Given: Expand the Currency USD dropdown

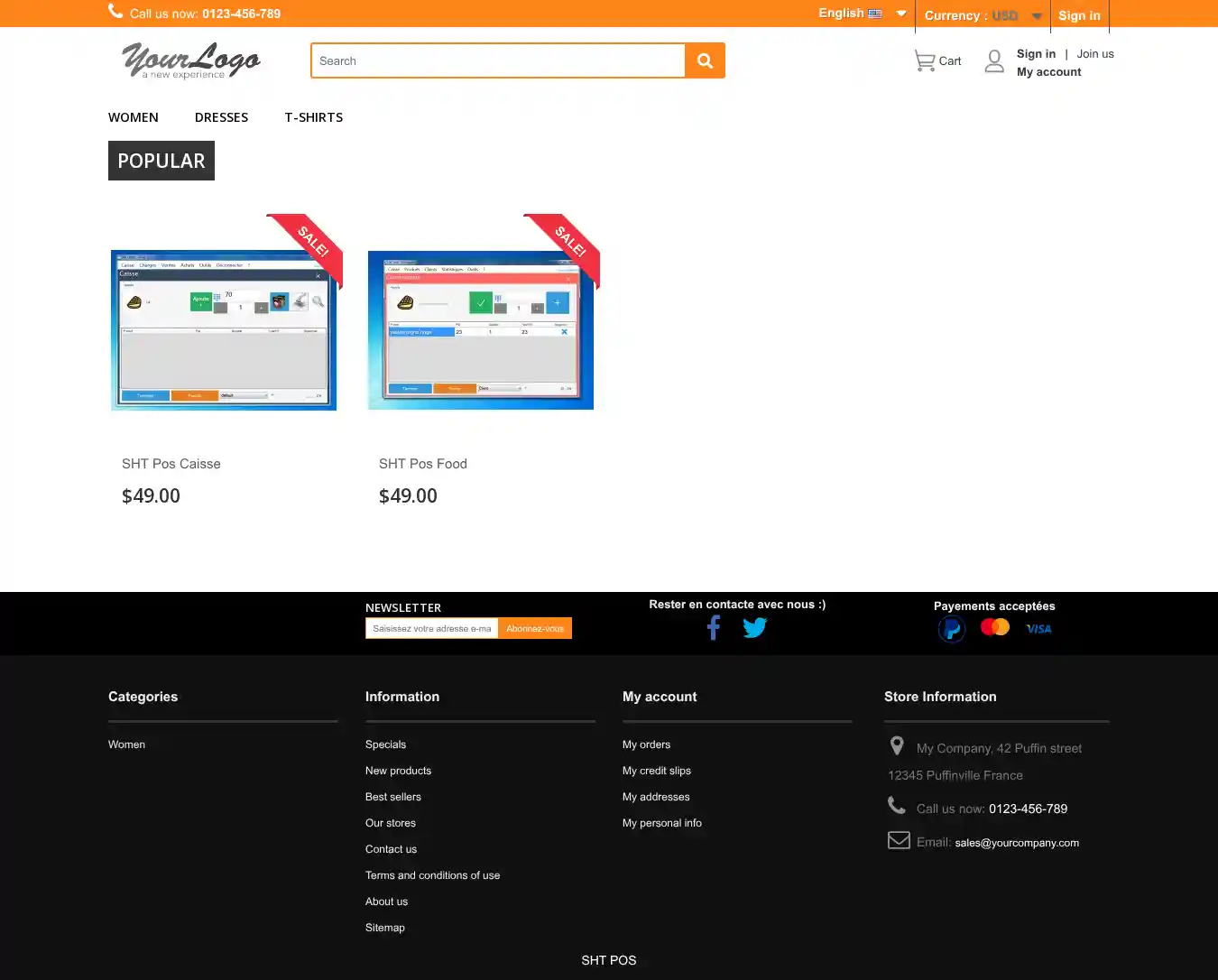Looking at the screenshot, I should pos(983,15).
